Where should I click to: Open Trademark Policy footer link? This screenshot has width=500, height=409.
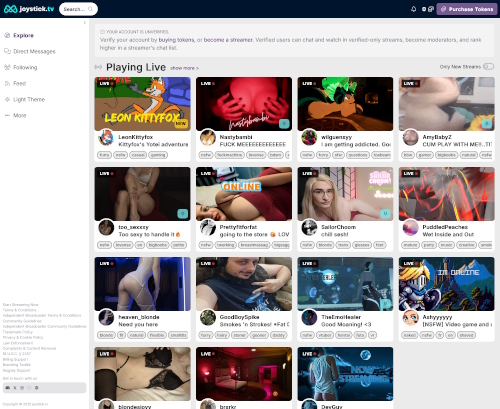[x=18, y=332]
